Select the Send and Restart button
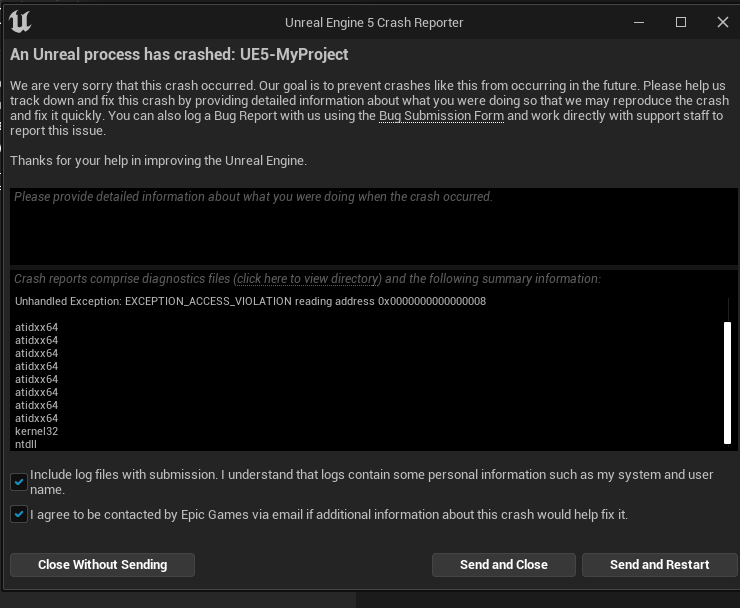The height and width of the screenshot is (608, 740). [x=659, y=565]
